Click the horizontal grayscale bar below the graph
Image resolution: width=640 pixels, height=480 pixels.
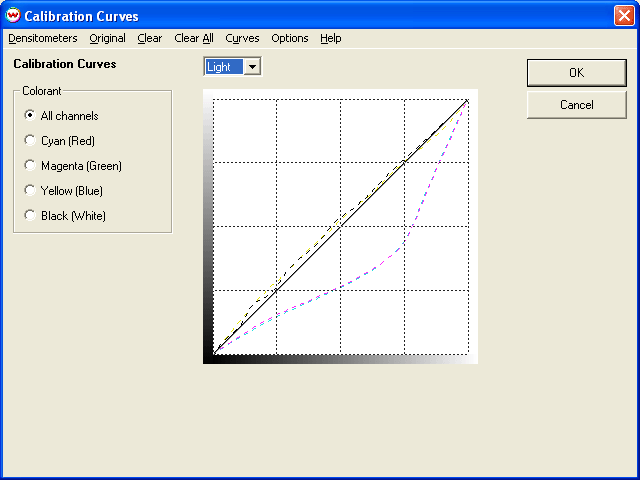click(x=340, y=359)
